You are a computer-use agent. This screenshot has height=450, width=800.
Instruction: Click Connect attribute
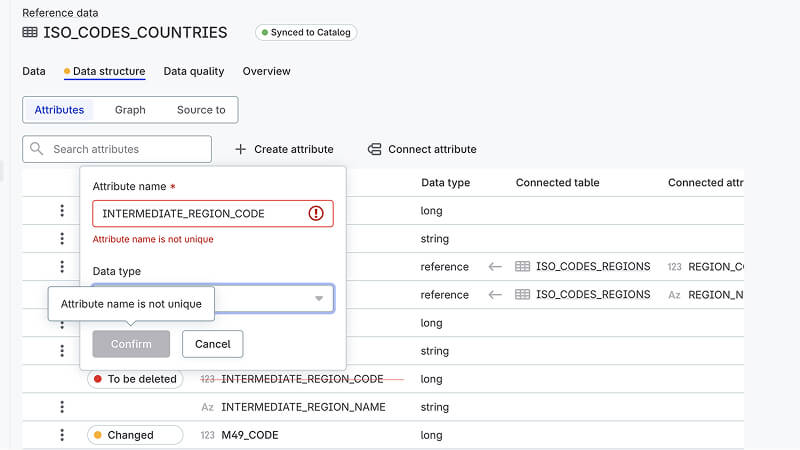coord(422,149)
